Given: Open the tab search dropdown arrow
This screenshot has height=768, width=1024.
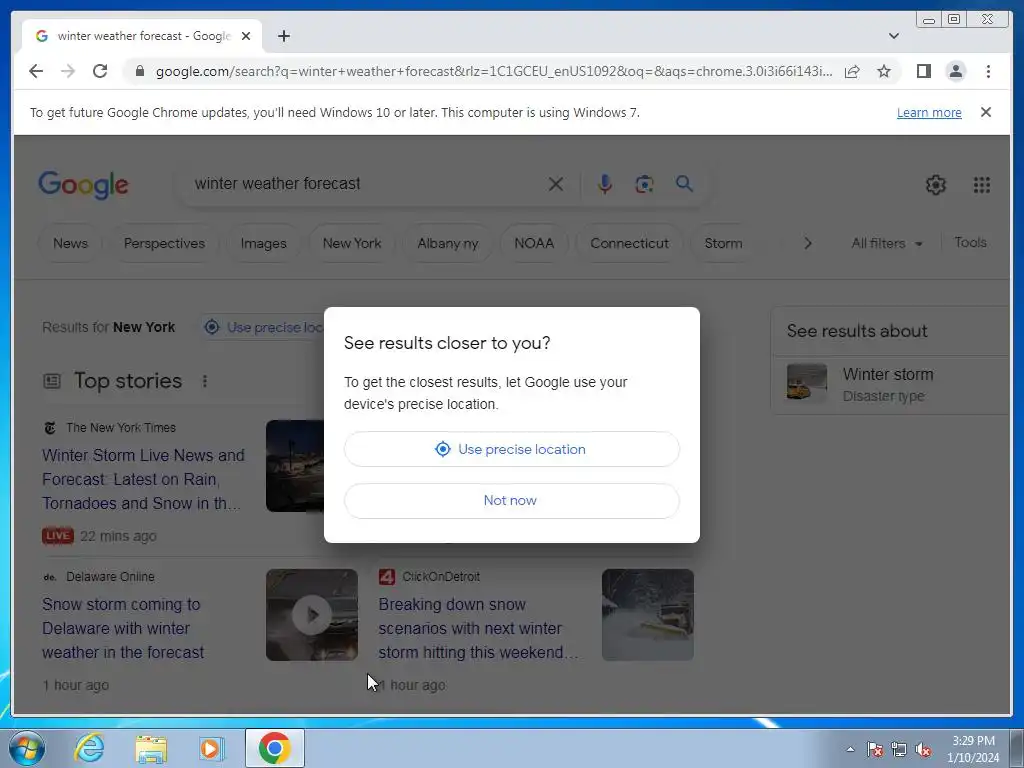Looking at the screenshot, I should (x=893, y=36).
